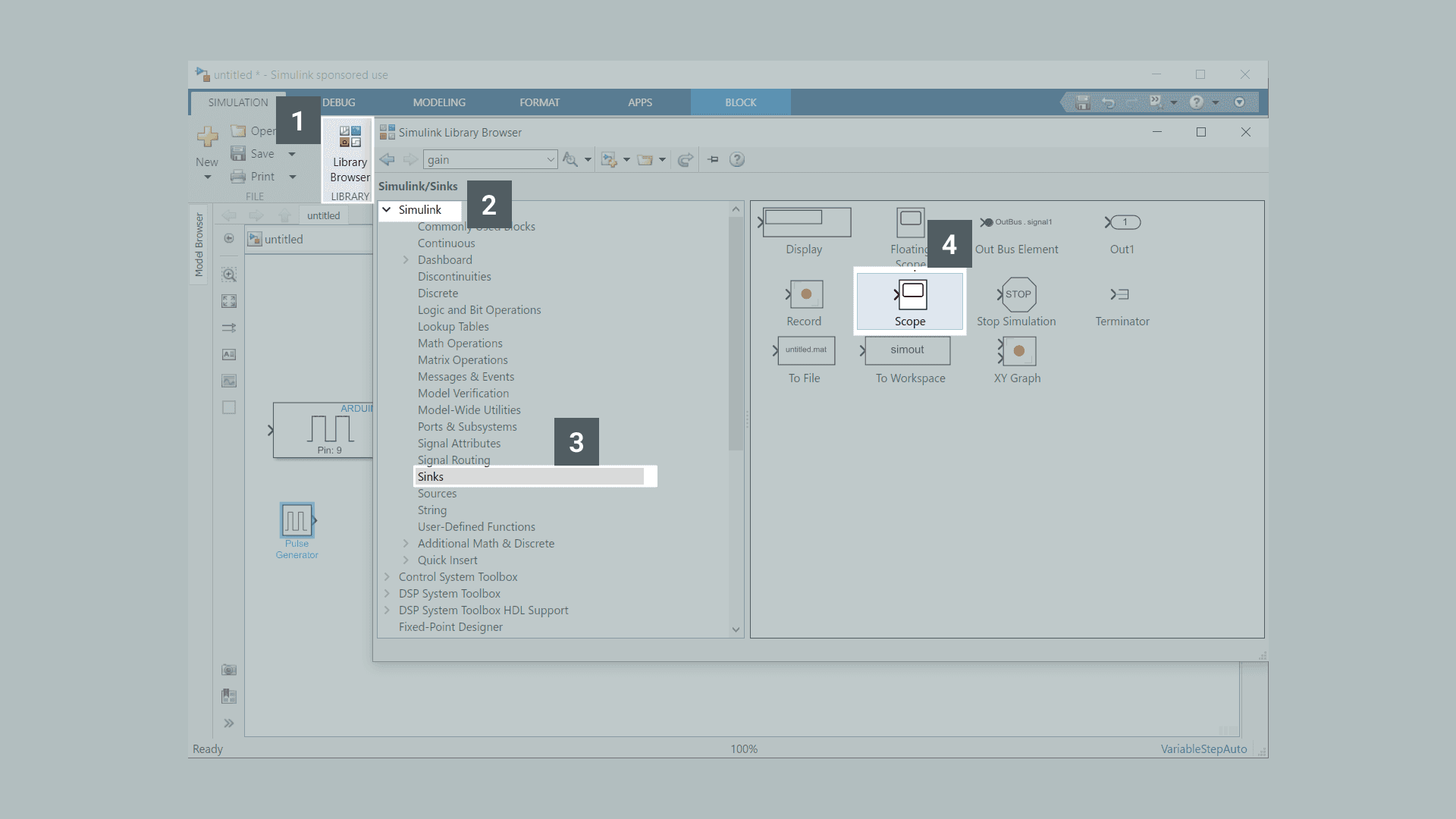Click the Record block icon
Viewport: 1456px width, 819px height.
pos(805,295)
